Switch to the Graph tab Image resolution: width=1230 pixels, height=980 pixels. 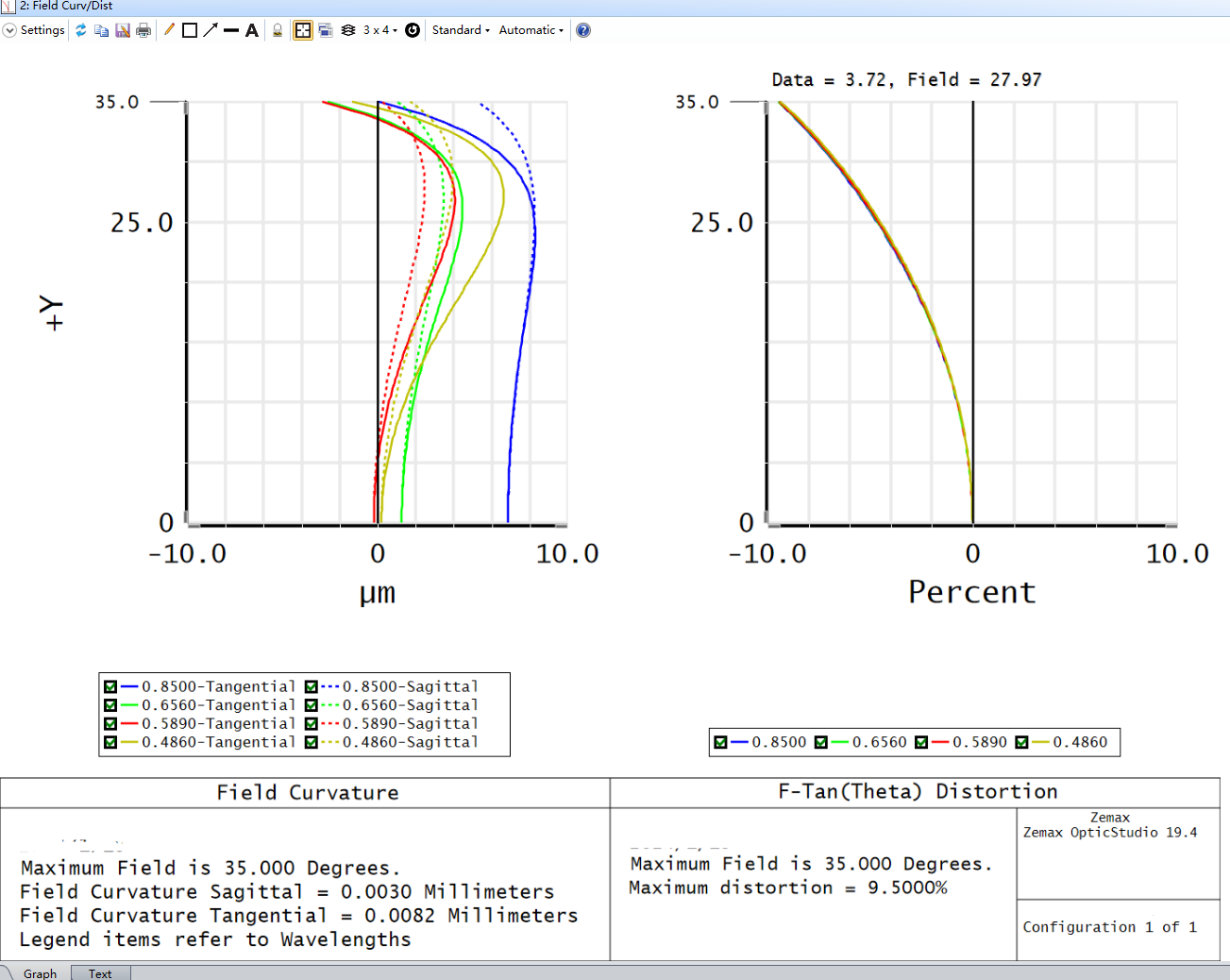point(40,973)
